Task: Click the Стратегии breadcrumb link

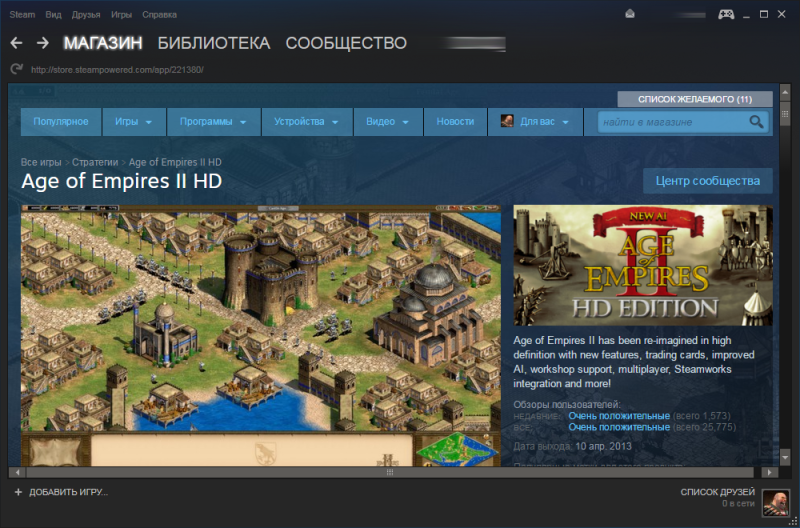Action: coord(95,162)
